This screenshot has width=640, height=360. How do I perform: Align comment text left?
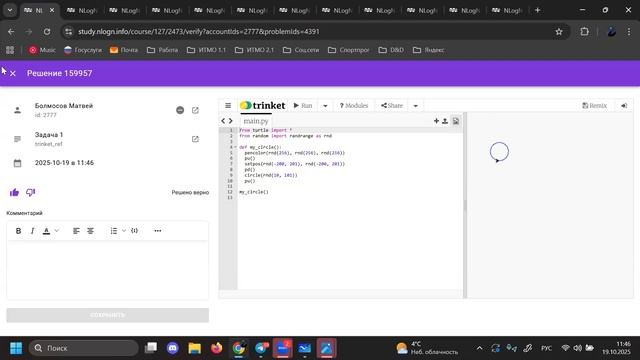(76, 231)
